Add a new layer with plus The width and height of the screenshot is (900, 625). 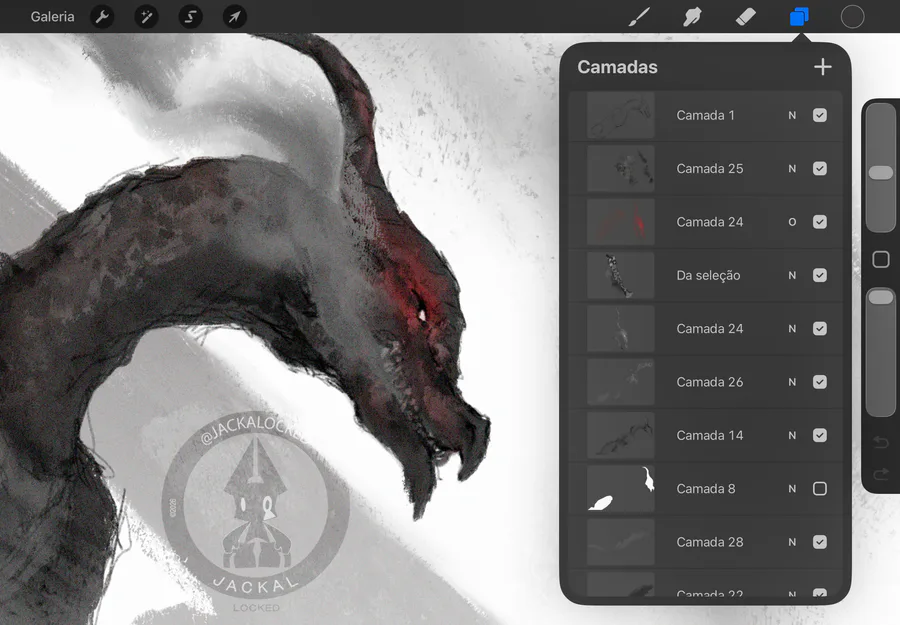click(x=823, y=67)
